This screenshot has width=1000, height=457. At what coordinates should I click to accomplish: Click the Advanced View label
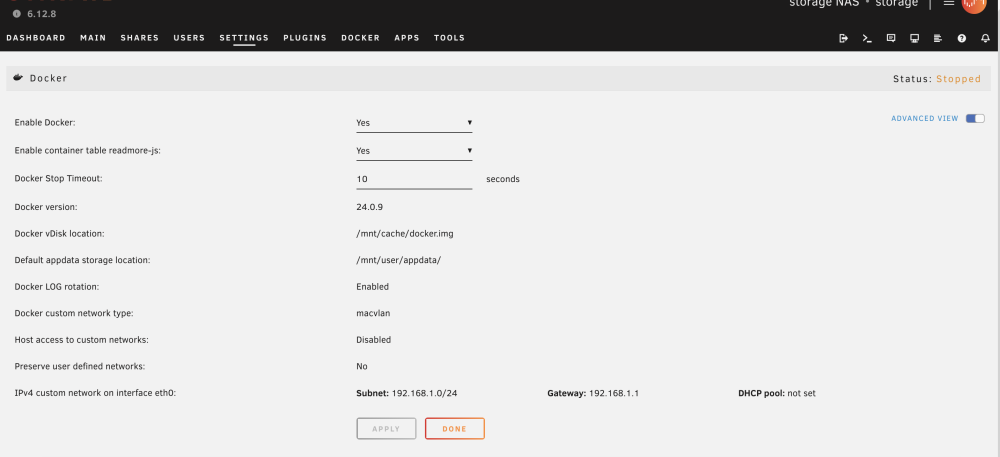925,119
